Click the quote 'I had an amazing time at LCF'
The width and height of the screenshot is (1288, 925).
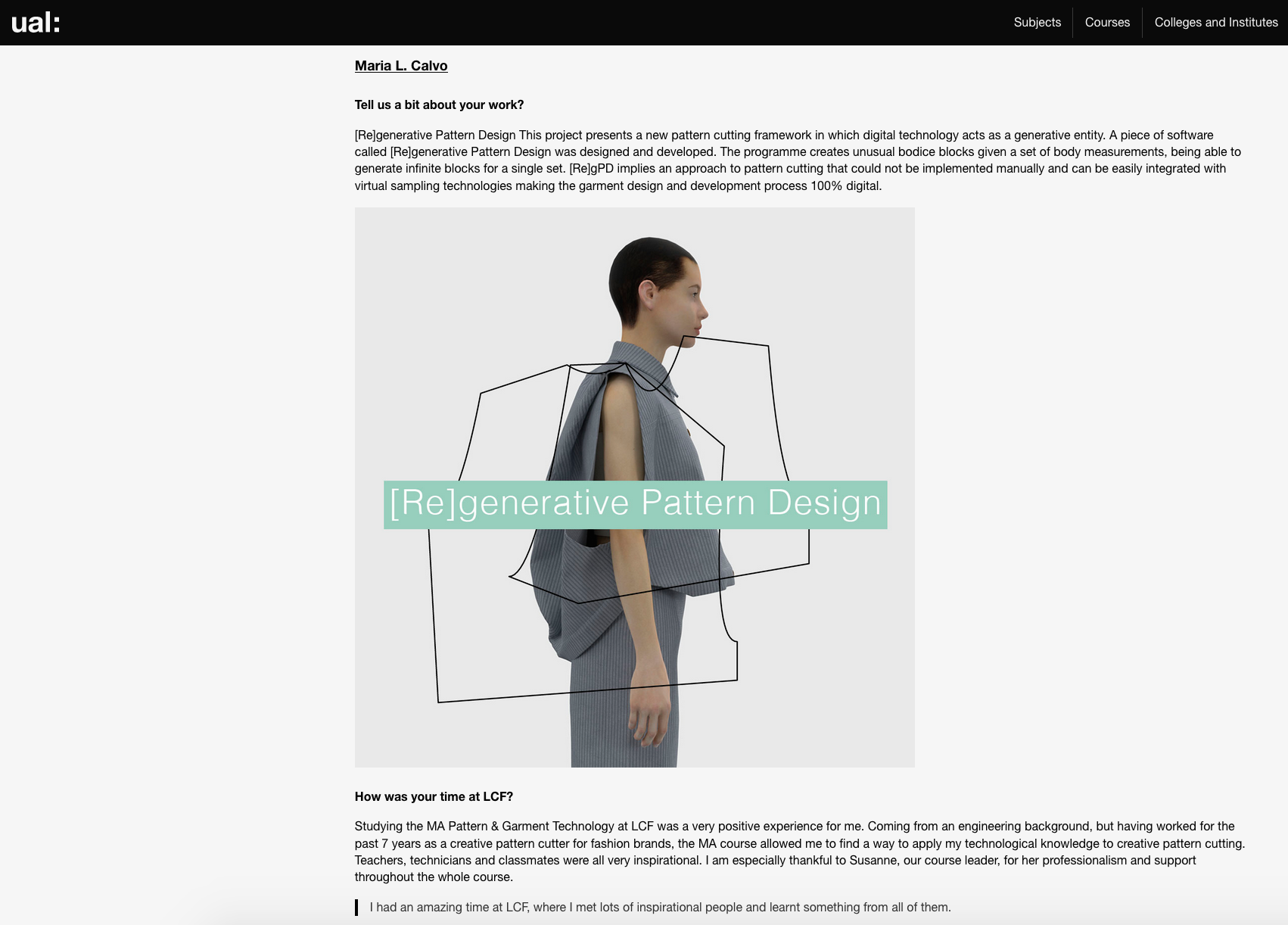click(x=660, y=907)
